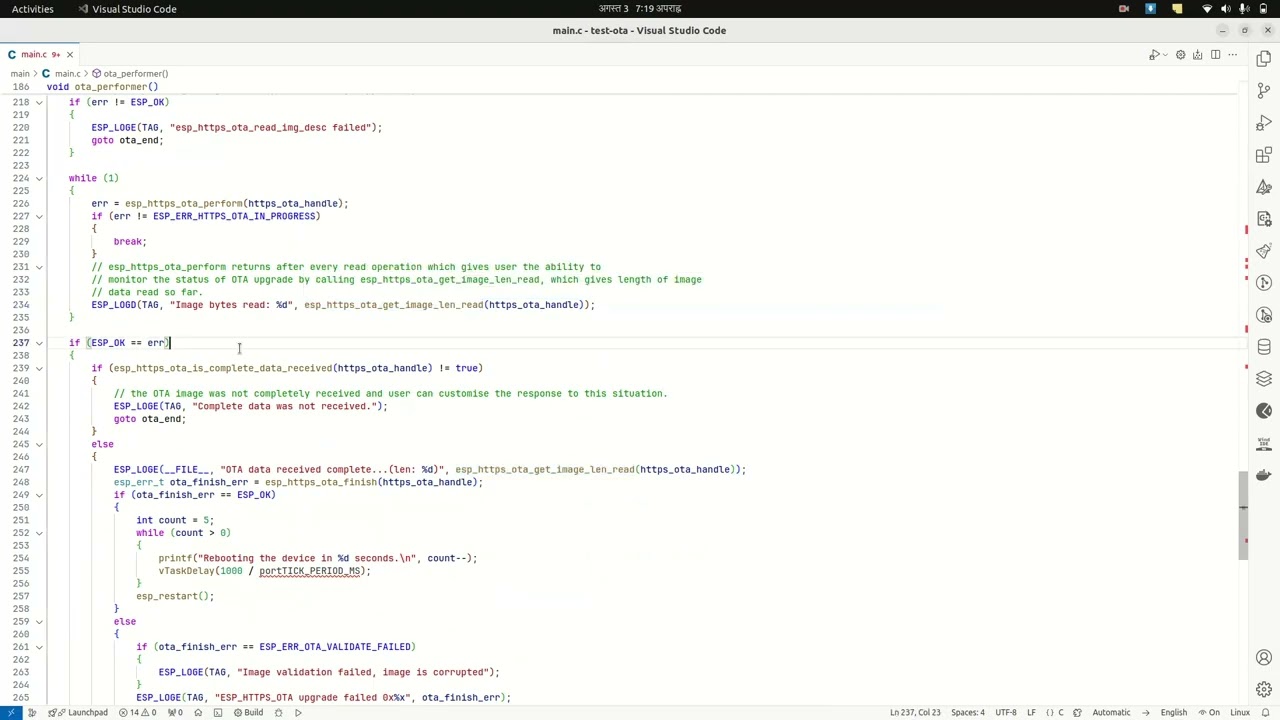
Task: Toggle the On indicator in status bar
Action: click(1209, 713)
